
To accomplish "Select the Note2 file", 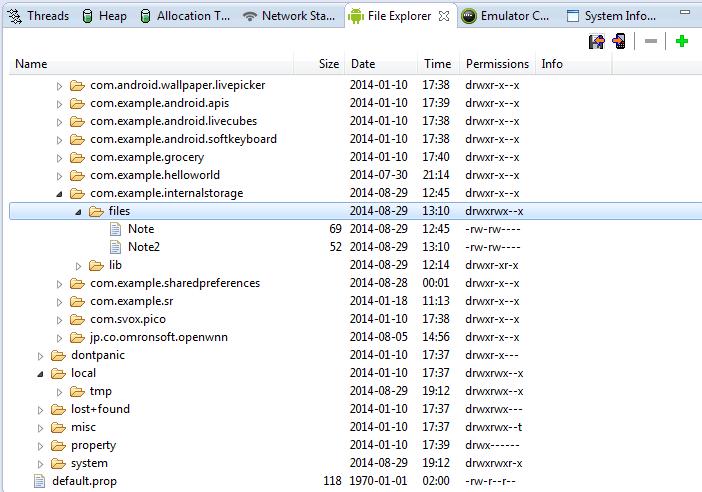I will pyautogui.click(x=144, y=247).
